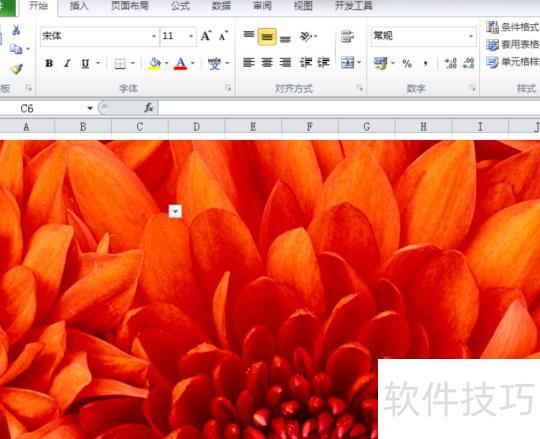Open the font size 11 dropdown
Viewport: 540px width, 439px height.
pos(191,36)
